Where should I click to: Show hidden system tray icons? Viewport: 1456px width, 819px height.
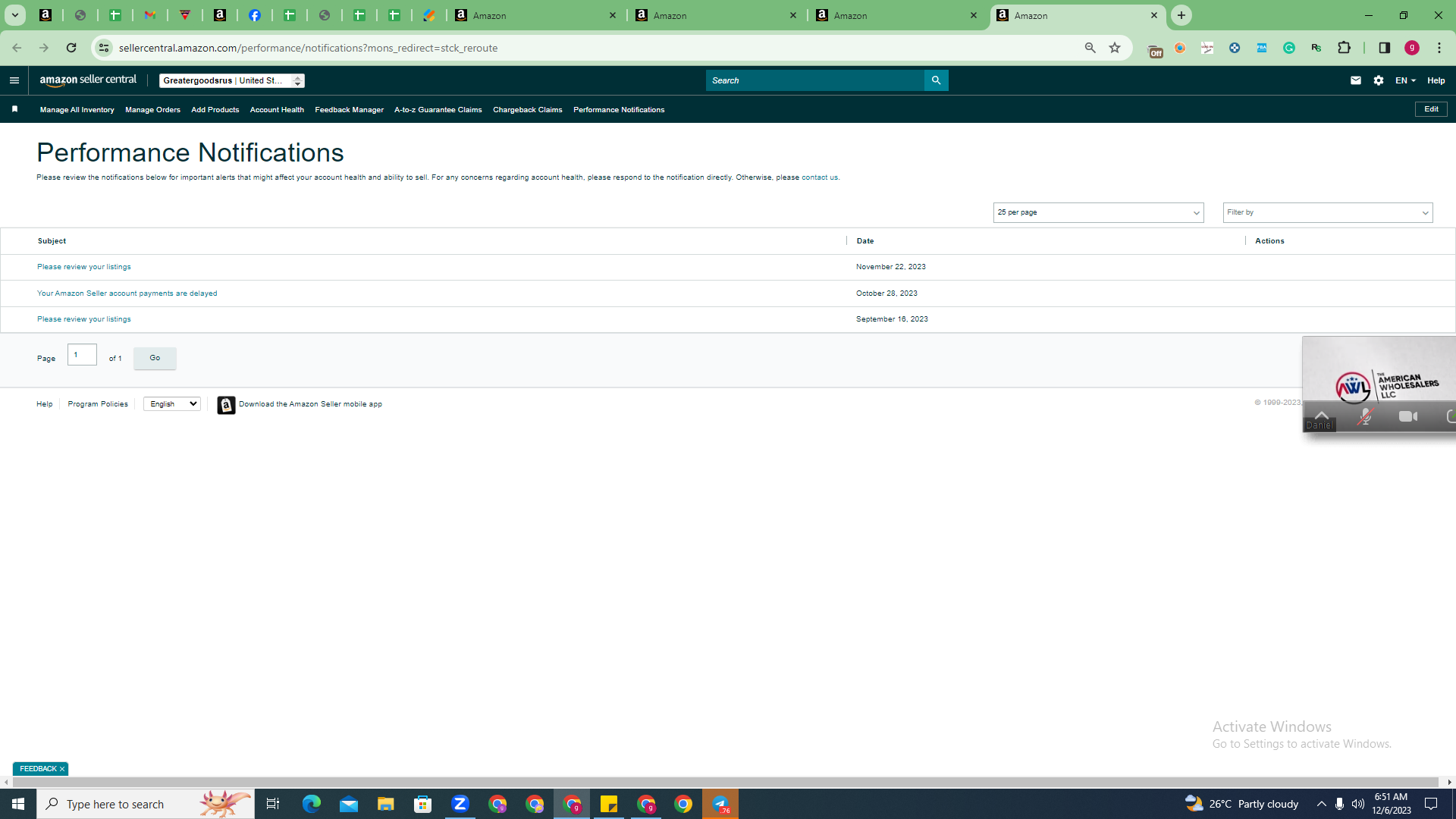pyautogui.click(x=1322, y=804)
